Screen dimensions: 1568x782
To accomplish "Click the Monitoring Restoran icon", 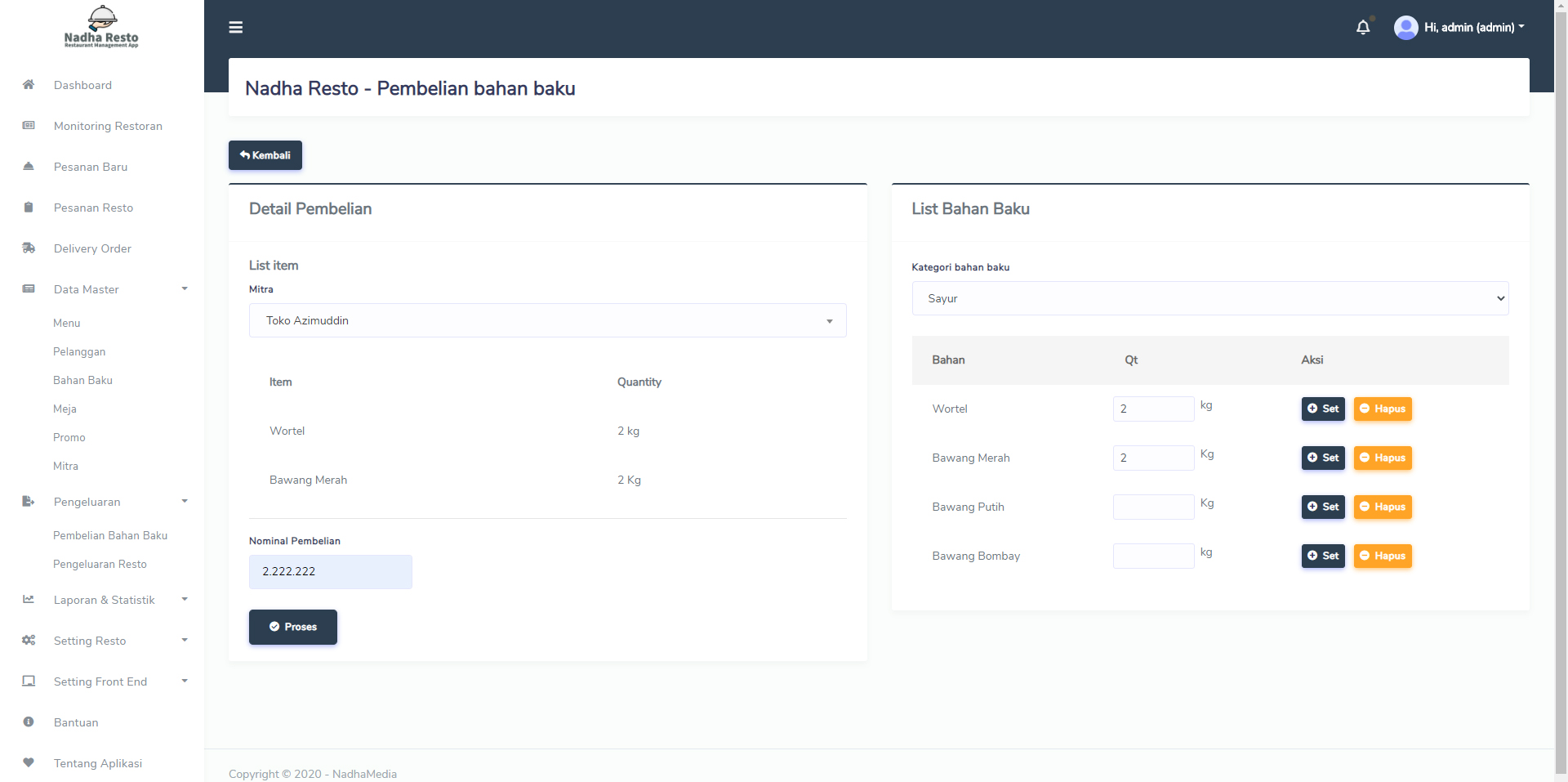I will pos(29,125).
